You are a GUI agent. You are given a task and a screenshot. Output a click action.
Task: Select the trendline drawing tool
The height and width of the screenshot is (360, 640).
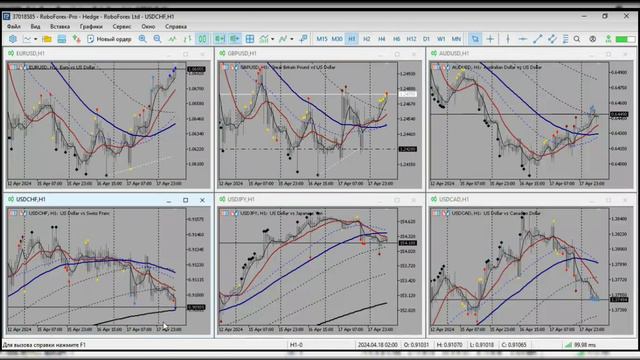point(538,39)
